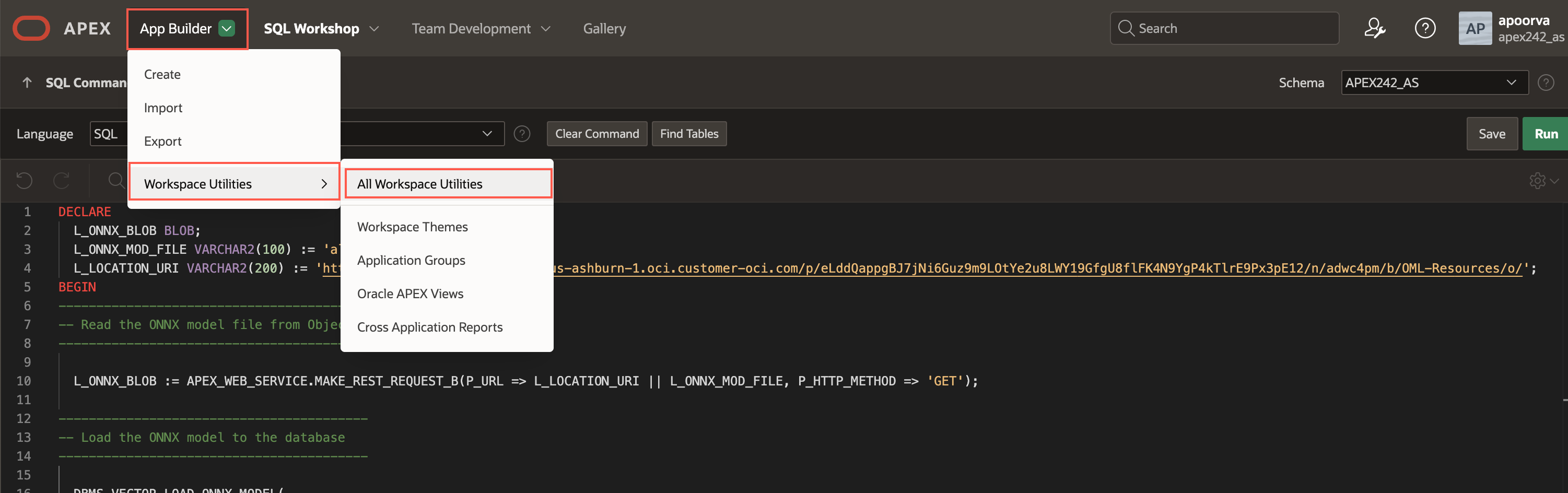Viewport: 1568px width, 493px height.
Task: Open the Gallery tab
Action: click(604, 29)
